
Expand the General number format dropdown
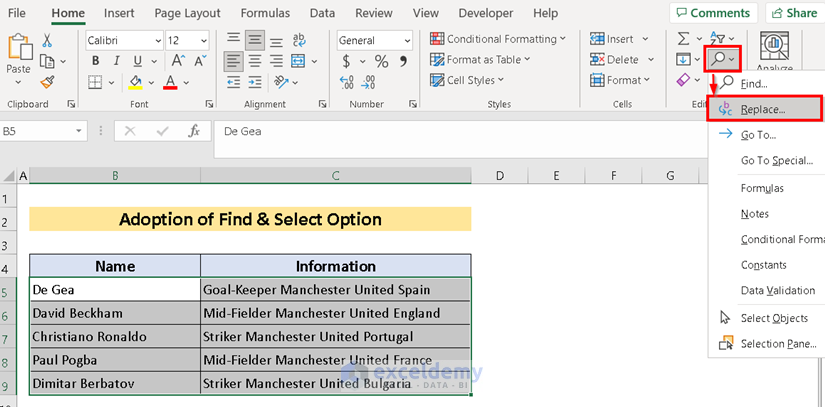tap(408, 40)
